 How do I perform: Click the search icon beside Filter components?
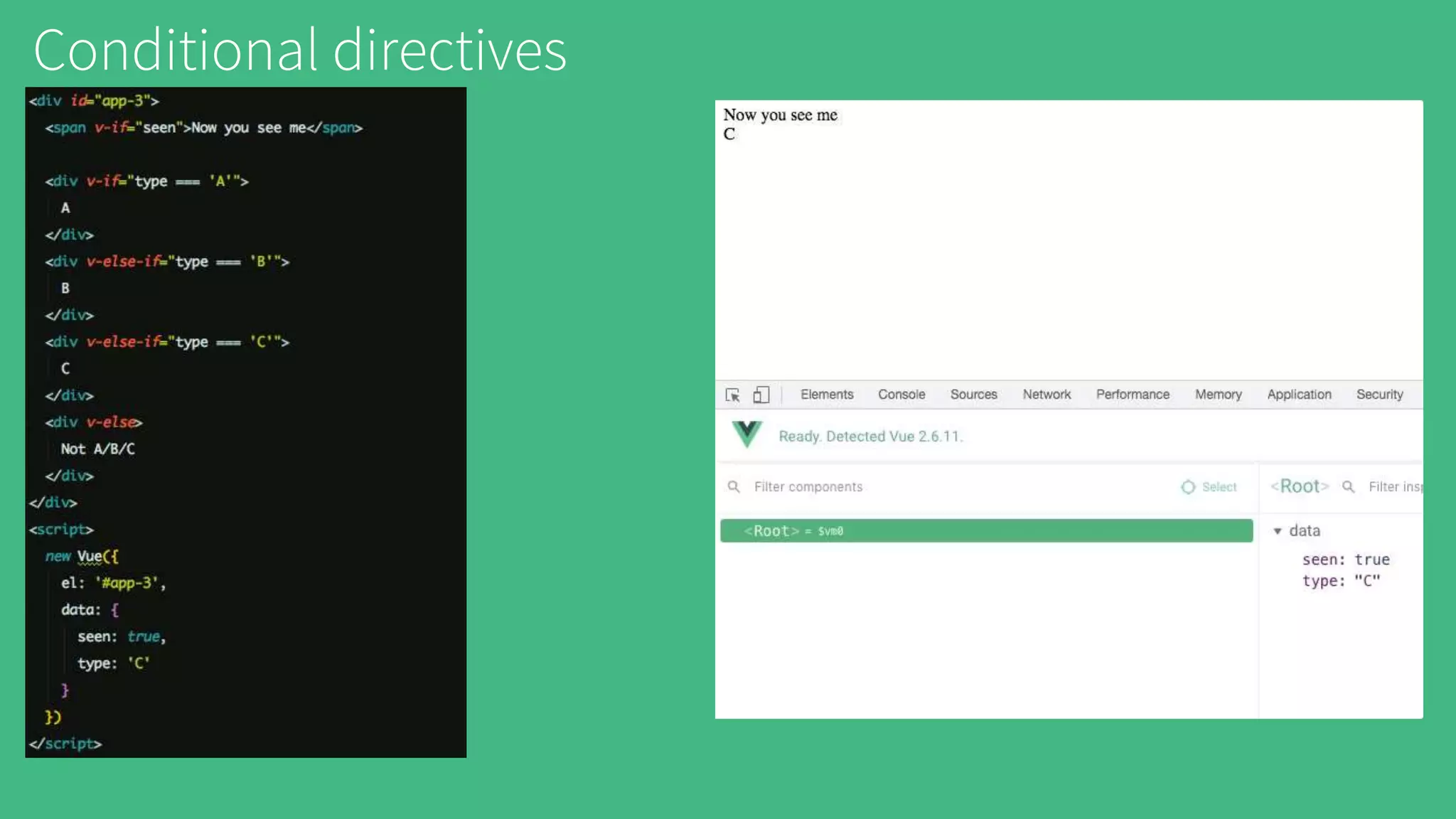pos(734,487)
